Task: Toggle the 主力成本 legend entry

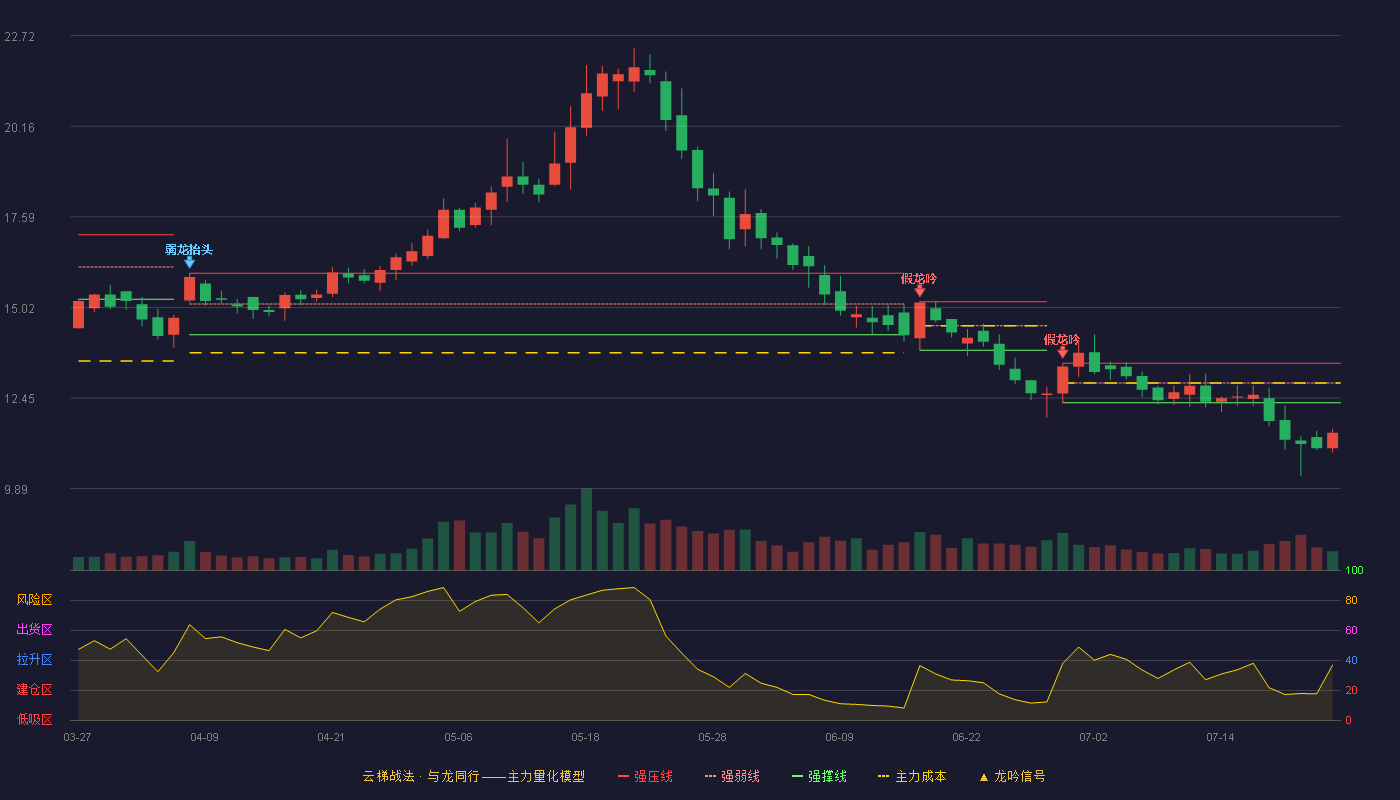Action: pyautogui.click(x=911, y=776)
